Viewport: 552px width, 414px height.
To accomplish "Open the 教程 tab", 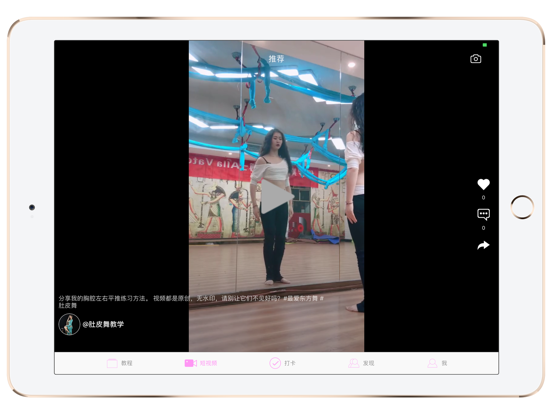I will click(120, 363).
